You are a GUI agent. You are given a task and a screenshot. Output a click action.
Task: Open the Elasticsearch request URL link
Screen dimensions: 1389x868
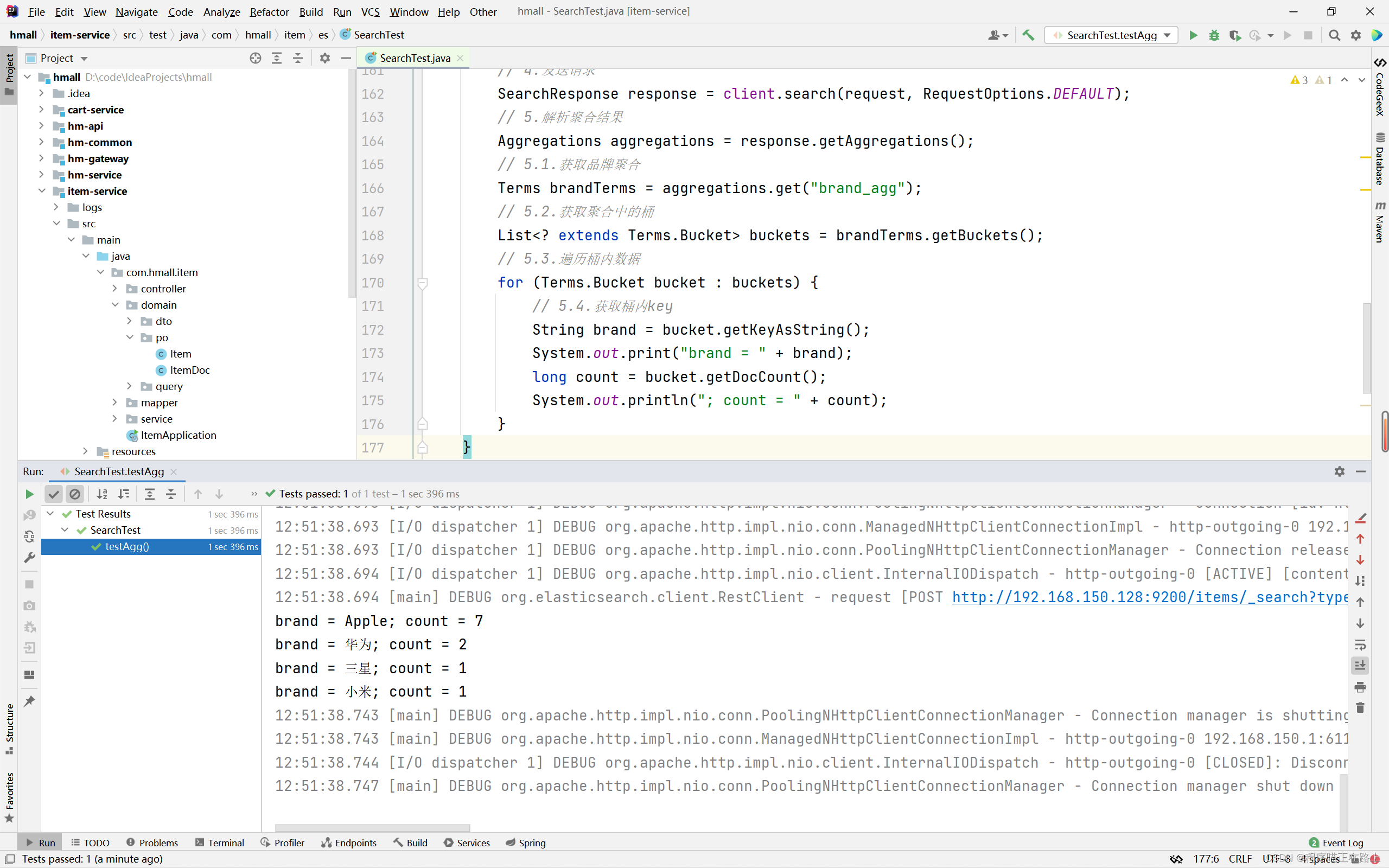click(x=1149, y=597)
